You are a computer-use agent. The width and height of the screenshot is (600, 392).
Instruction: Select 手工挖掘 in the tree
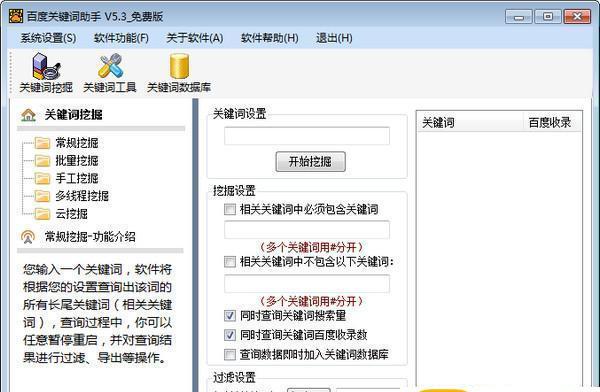[77, 178]
